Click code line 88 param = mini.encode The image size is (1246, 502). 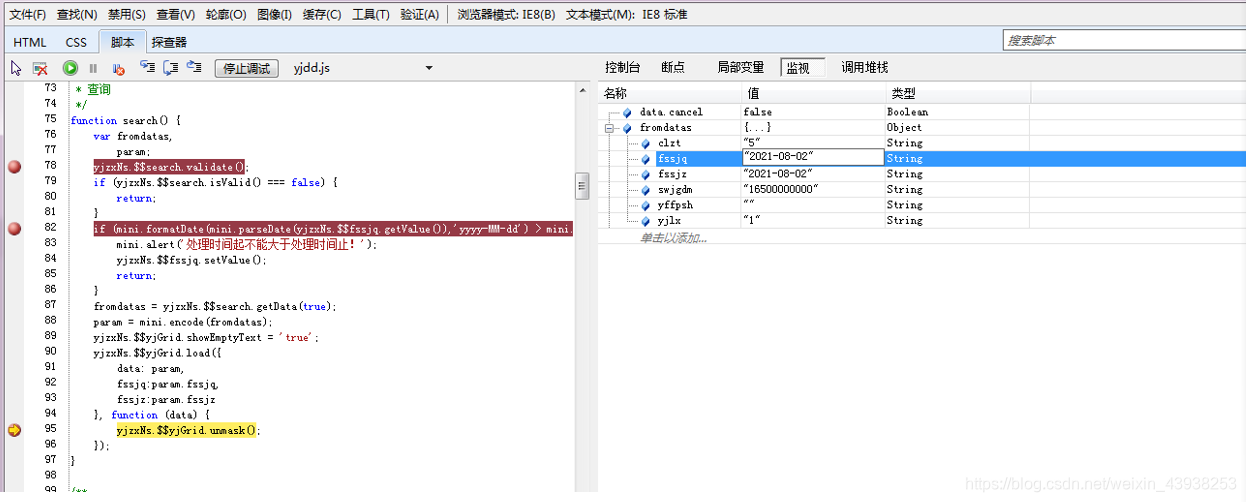pos(182,322)
